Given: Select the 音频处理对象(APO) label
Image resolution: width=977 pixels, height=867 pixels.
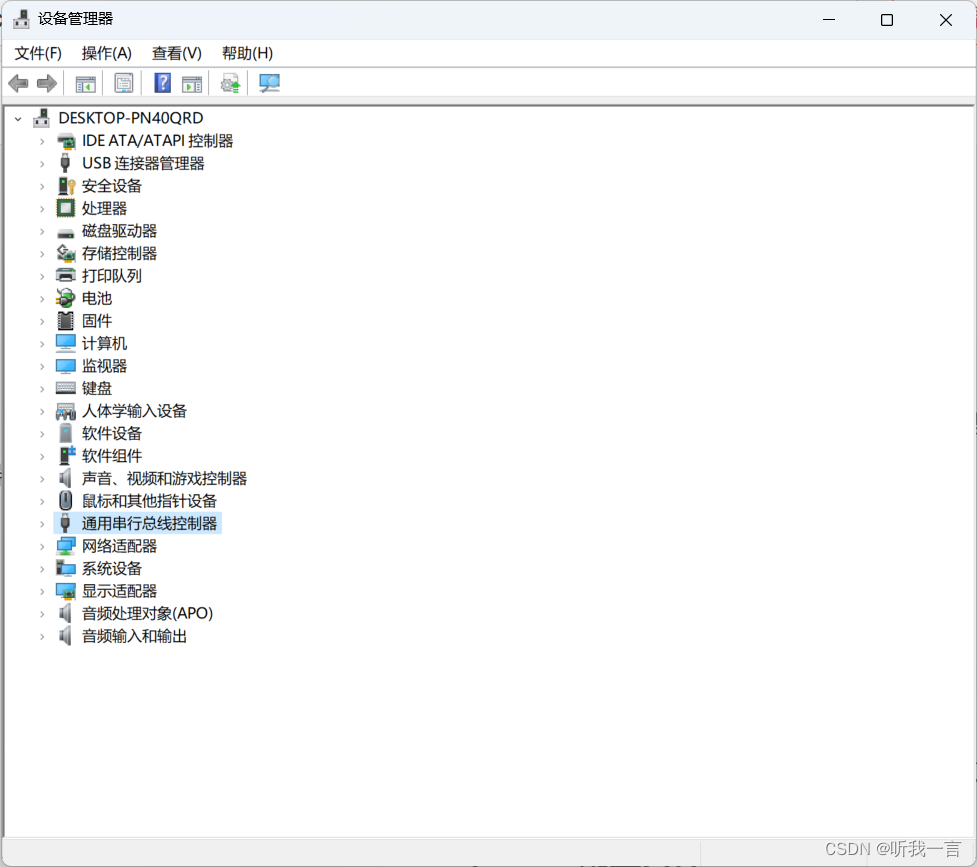Looking at the screenshot, I should (148, 613).
